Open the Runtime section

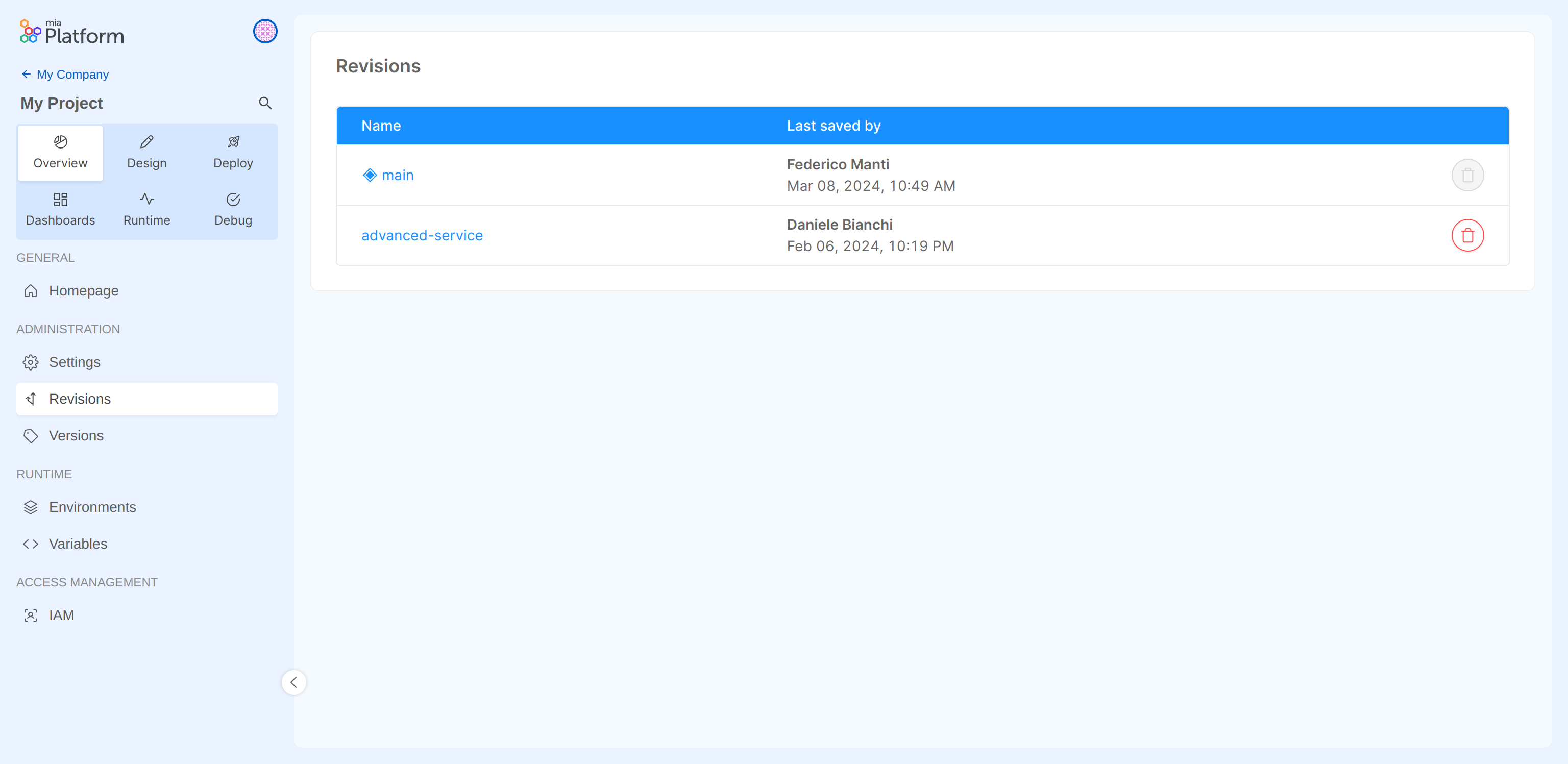tap(146, 209)
